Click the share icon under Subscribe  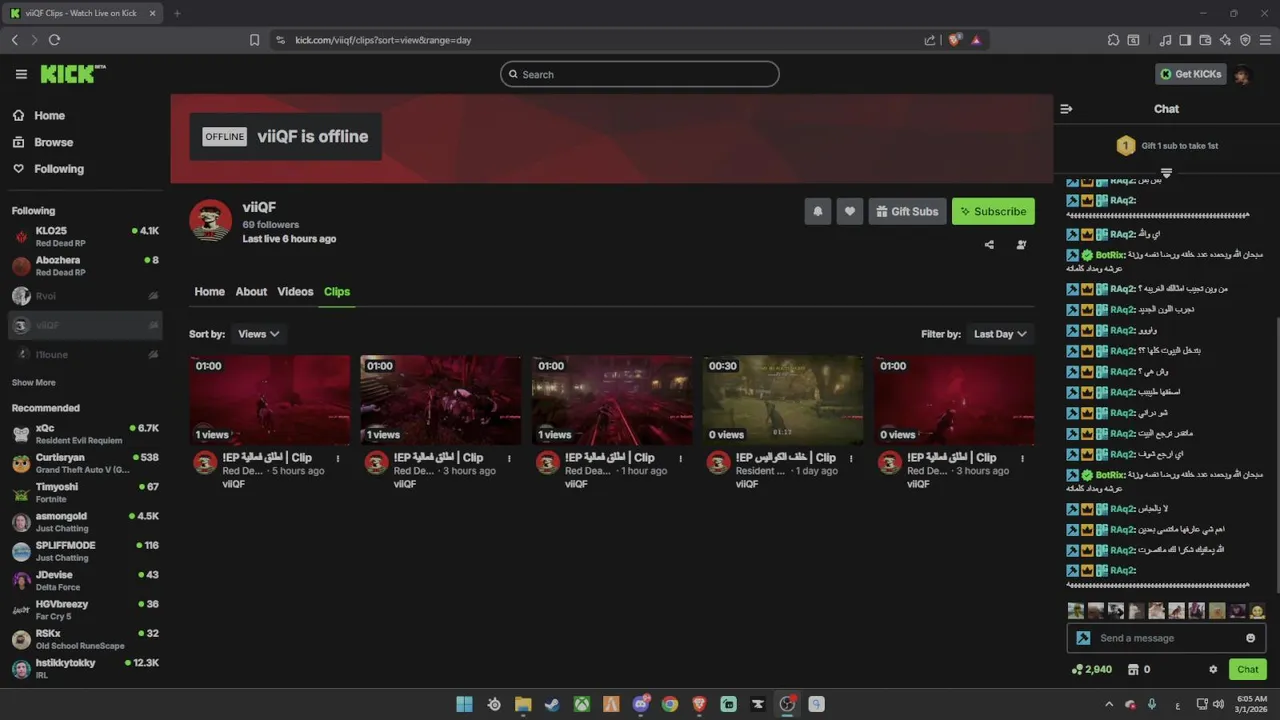coord(989,245)
